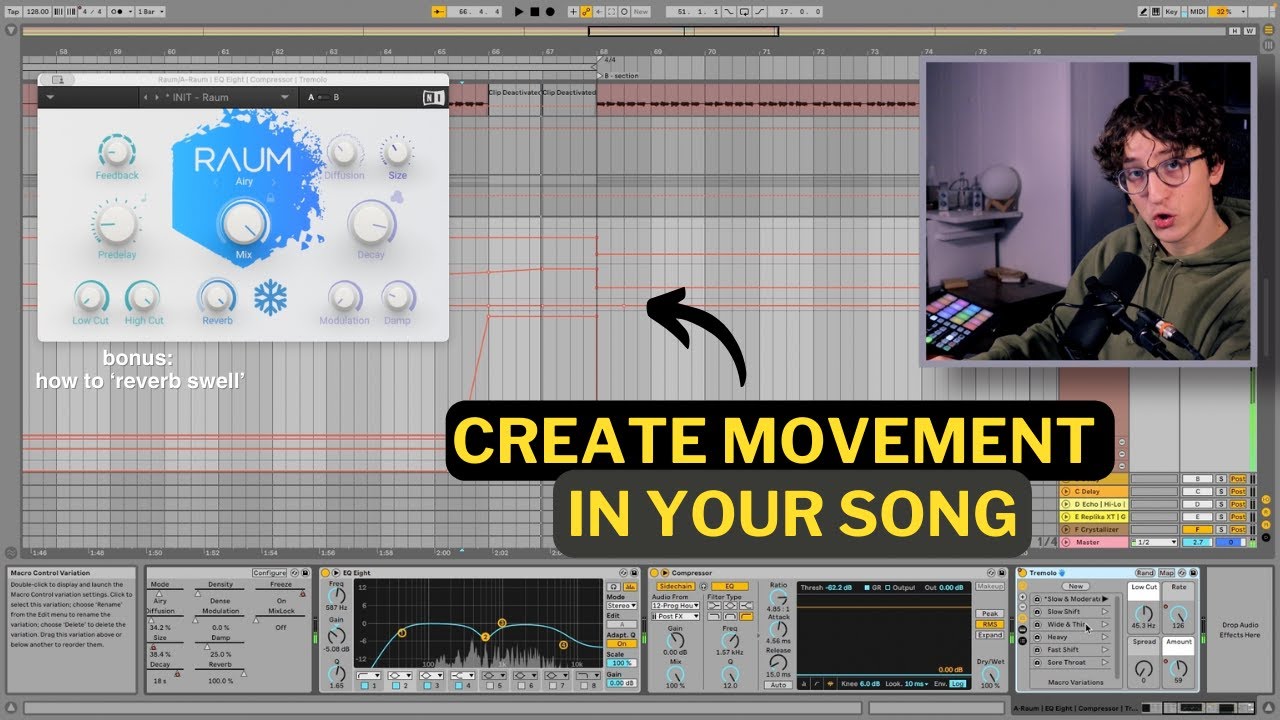This screenshot has width=1280, height=720.
Task: Select the Wide & Thin macro variation
Action: tap(1070, 624)
